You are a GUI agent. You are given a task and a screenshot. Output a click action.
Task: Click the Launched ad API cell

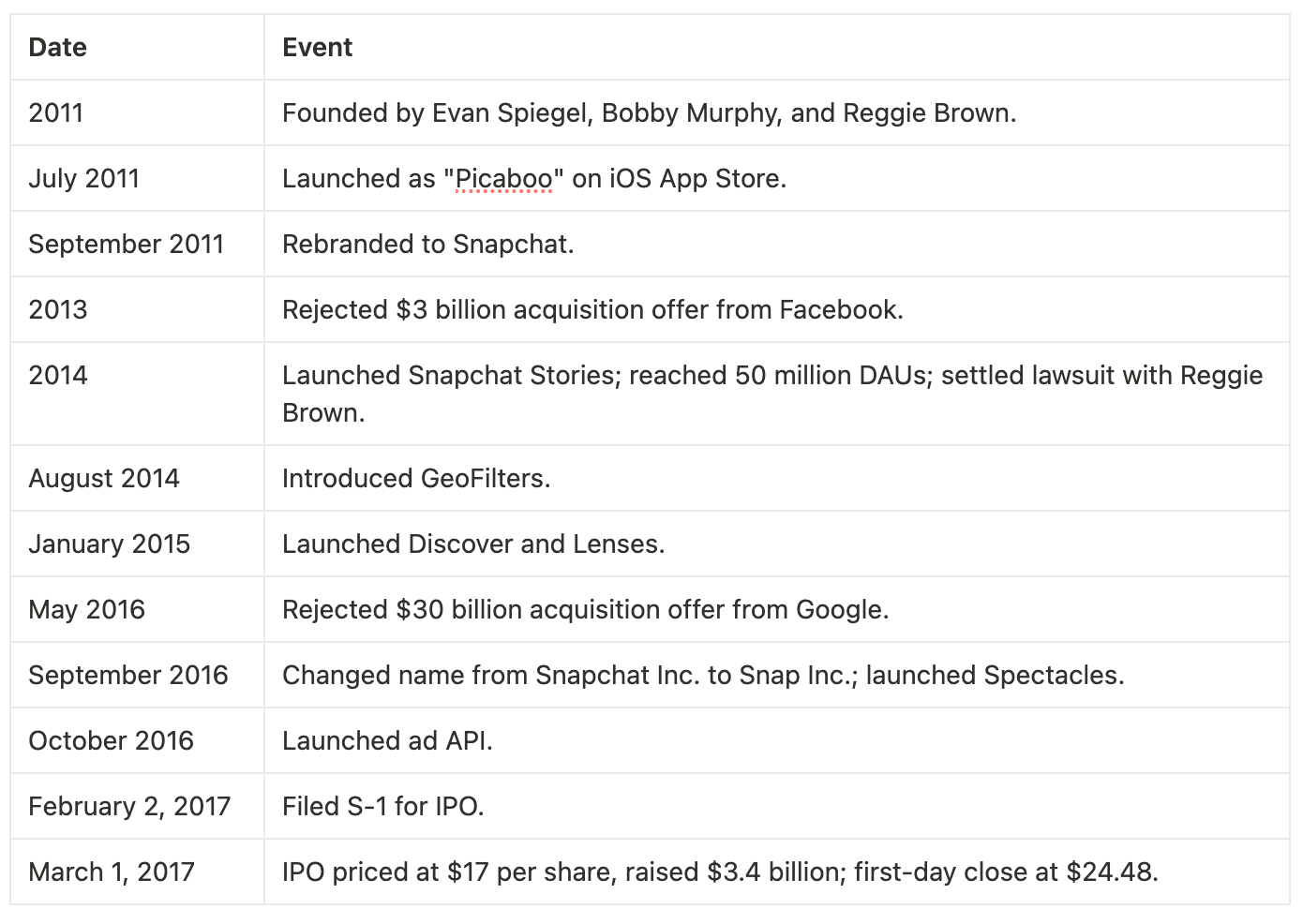click(776, 740)
